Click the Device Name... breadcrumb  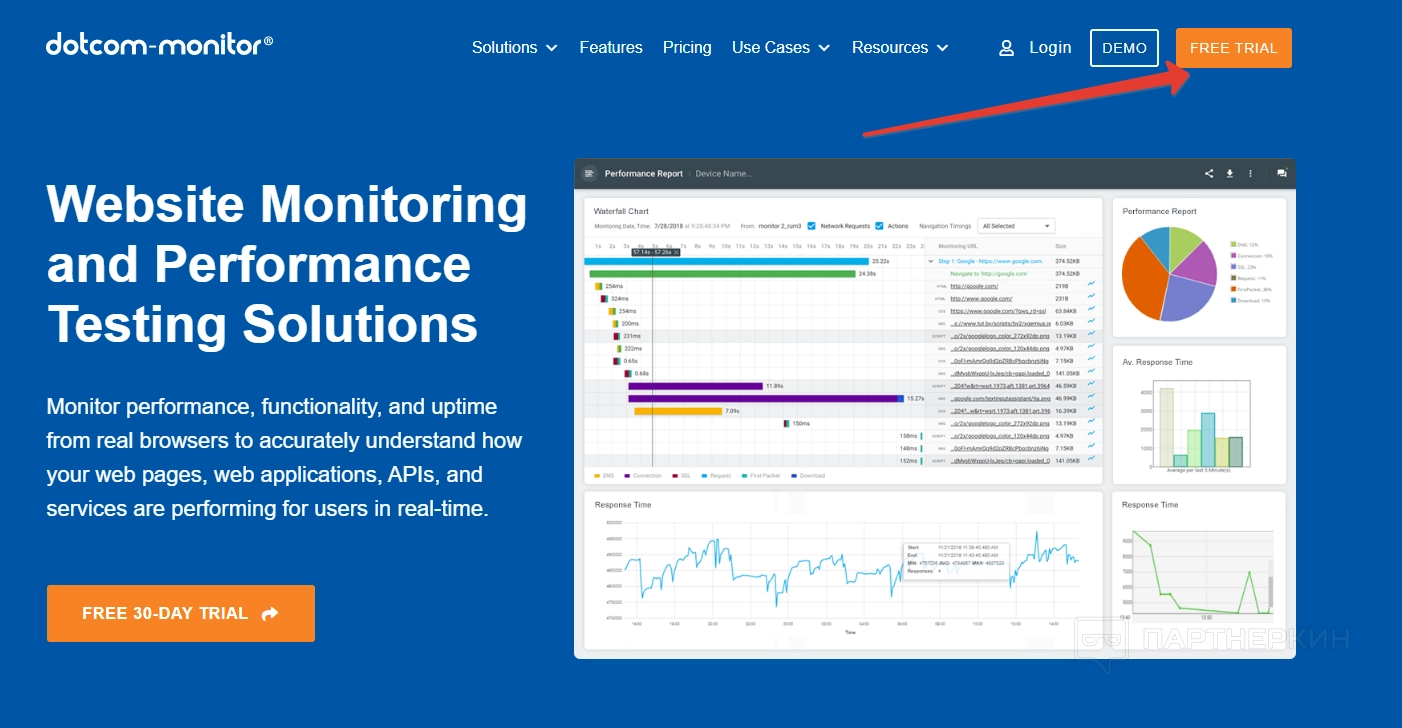coord(723,174)
